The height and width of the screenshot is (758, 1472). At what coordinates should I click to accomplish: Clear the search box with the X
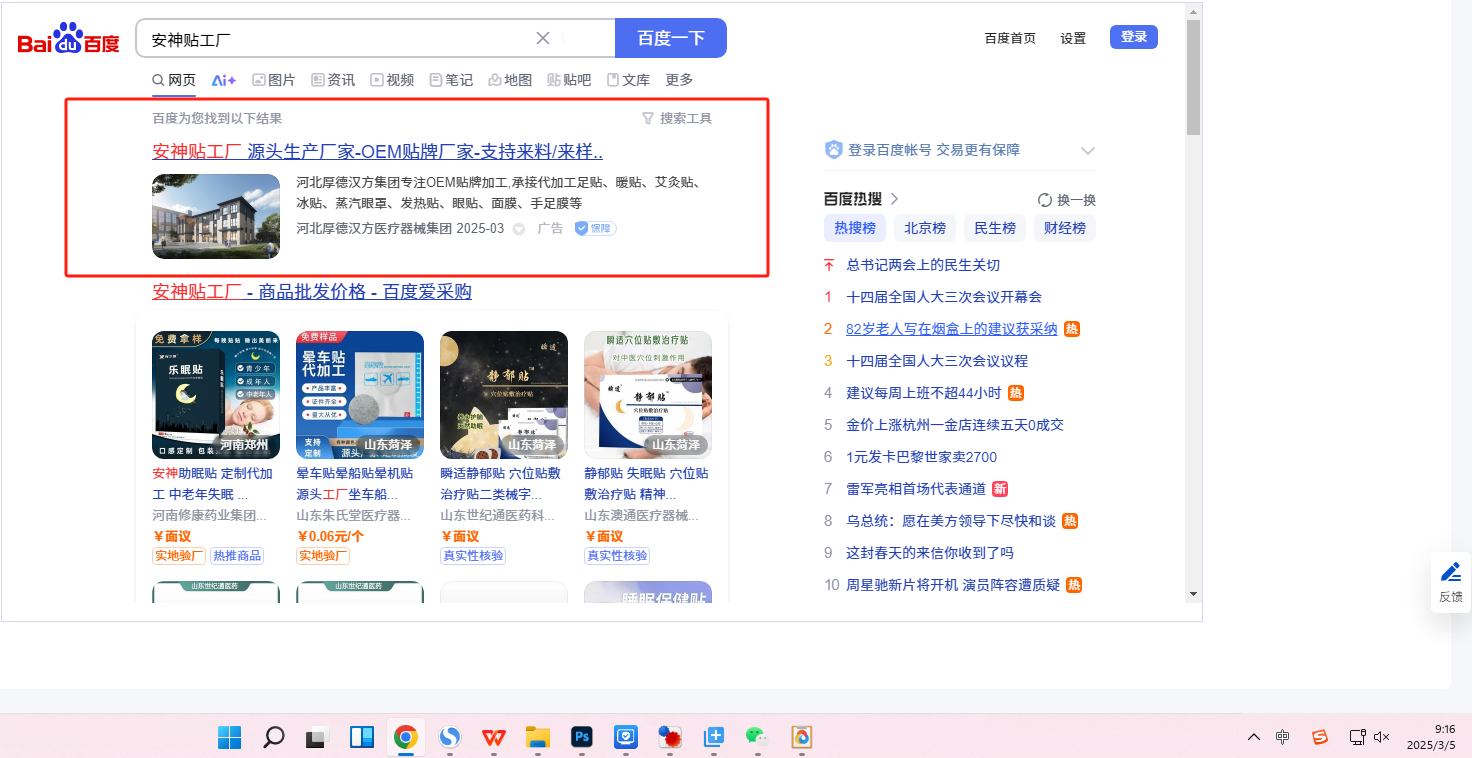point(543,38)
